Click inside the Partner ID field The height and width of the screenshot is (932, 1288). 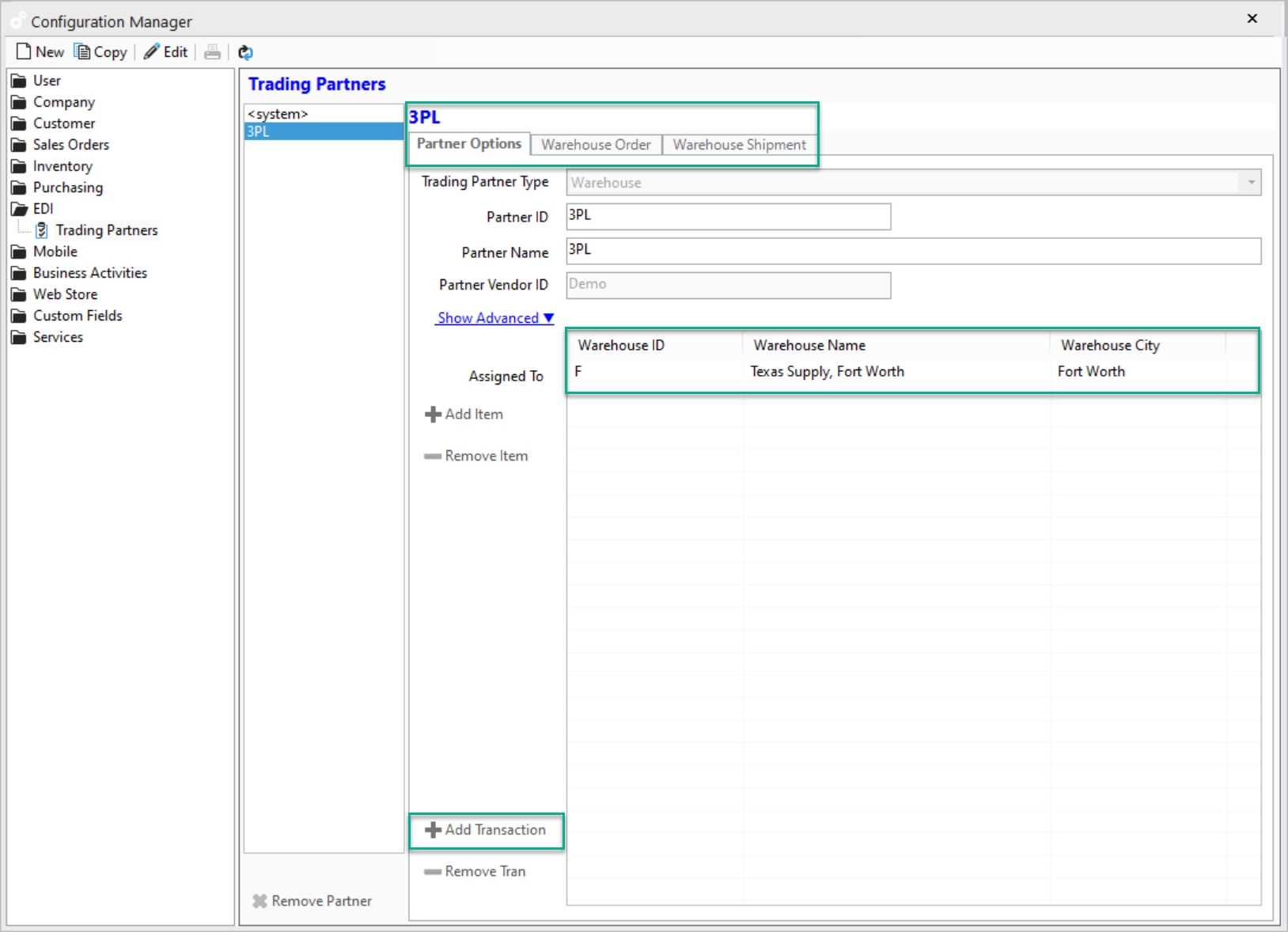(x=727, y=216)
